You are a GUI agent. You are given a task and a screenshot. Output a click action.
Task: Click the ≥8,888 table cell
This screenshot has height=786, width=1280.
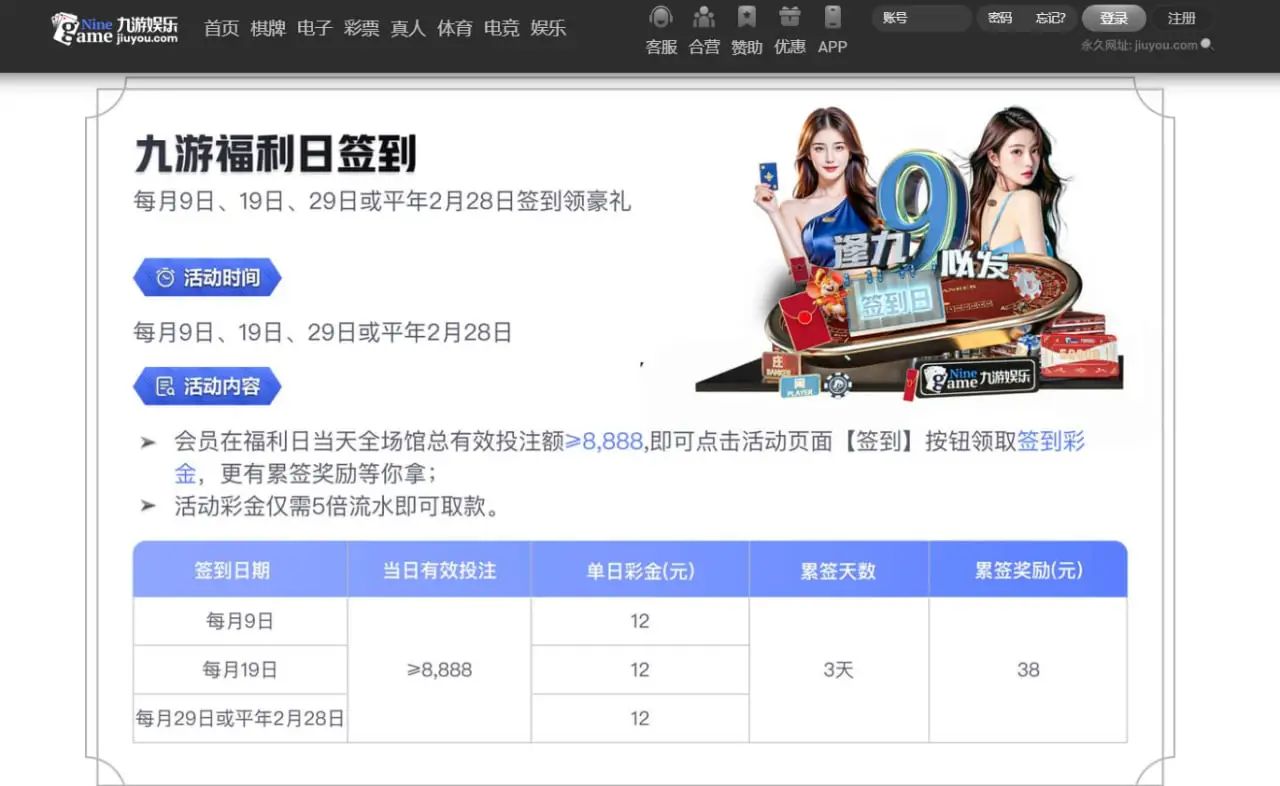point(439,670)
